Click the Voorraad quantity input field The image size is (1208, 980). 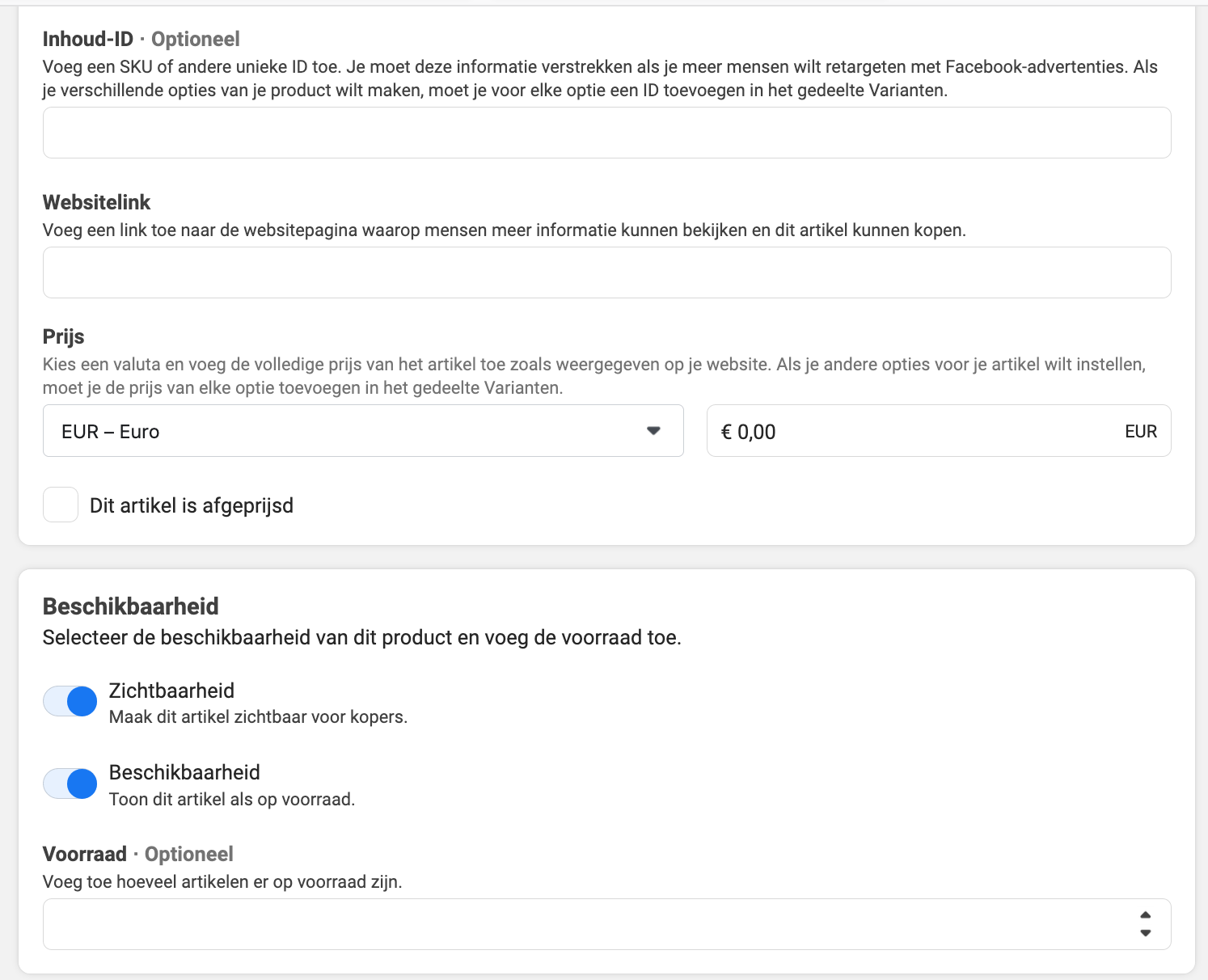(606, 924)
